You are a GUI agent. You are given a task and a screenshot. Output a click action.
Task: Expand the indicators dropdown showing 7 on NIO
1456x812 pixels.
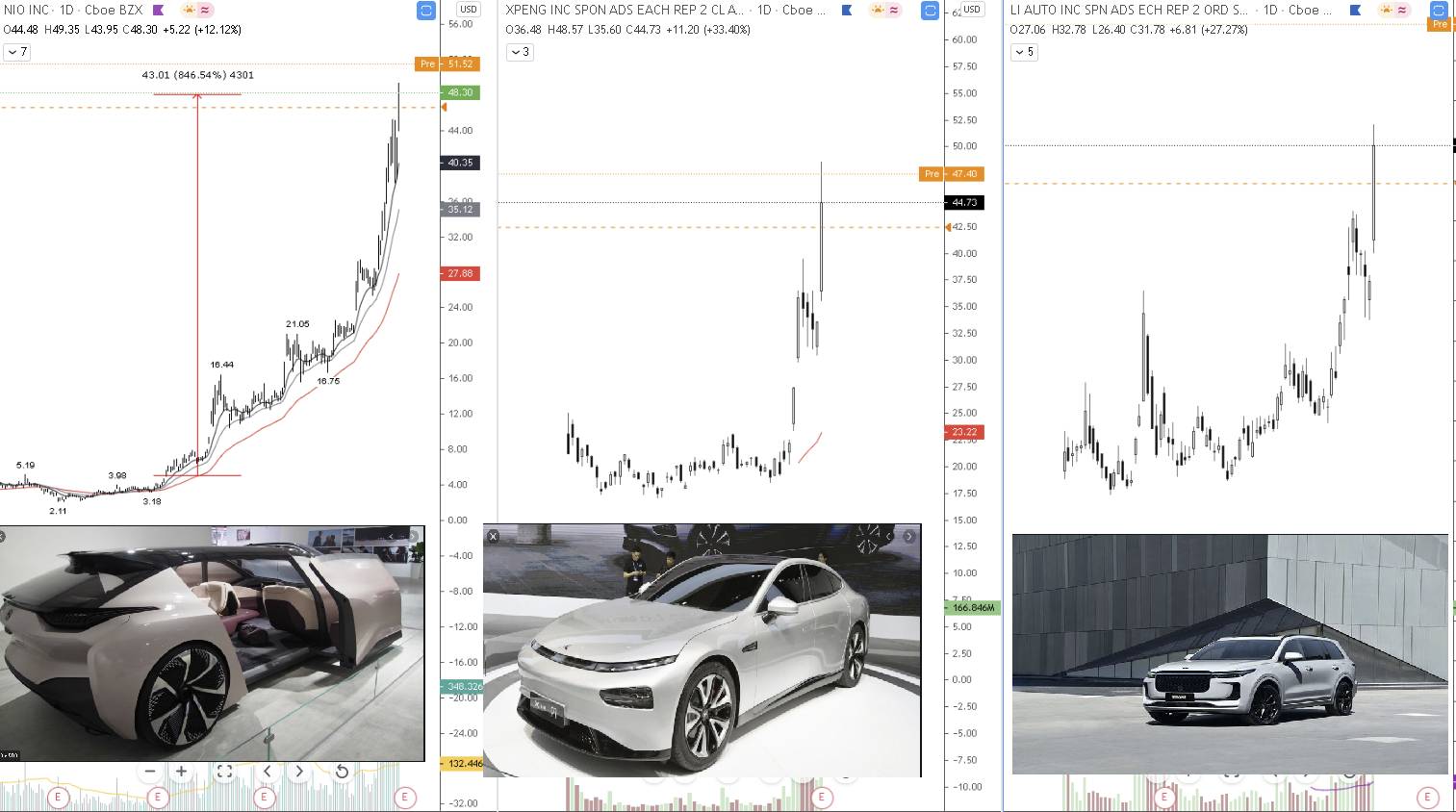[16, 53]
